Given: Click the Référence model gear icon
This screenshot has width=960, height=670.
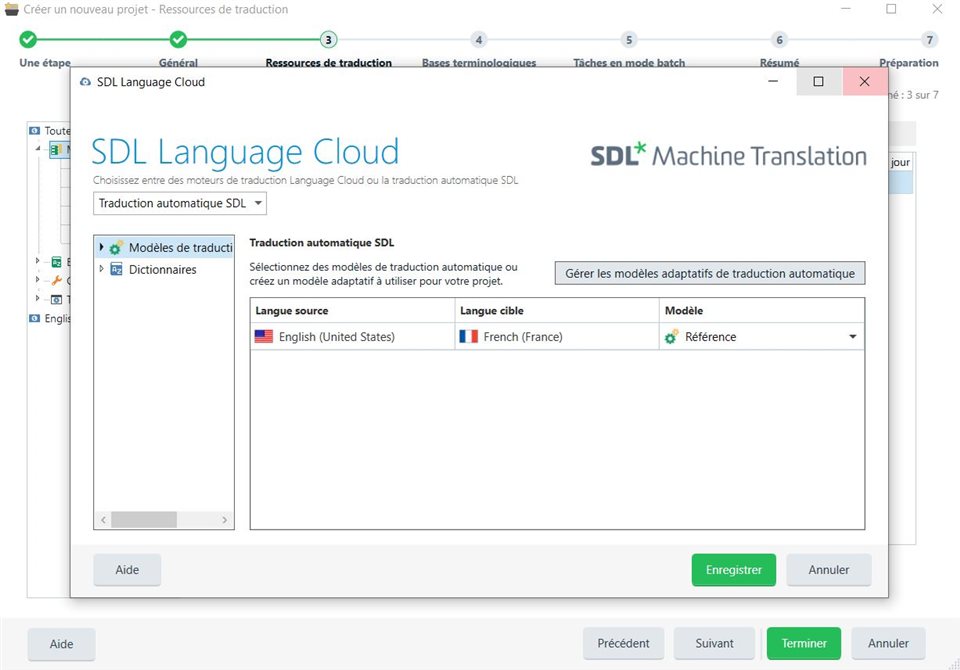Looking at the screenshot, I should (672, 336).
